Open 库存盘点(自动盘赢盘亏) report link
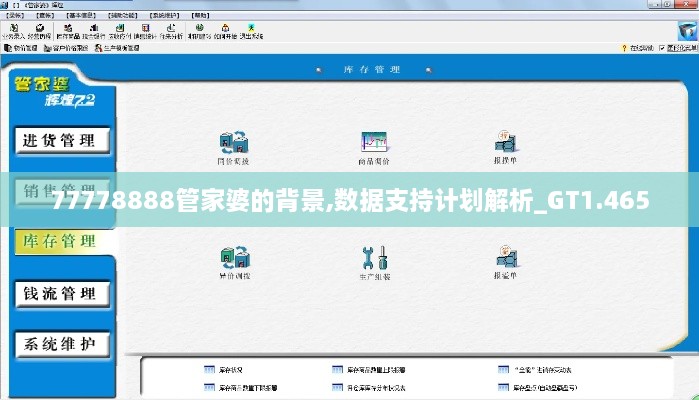Screen dimensions: 699x400 tap(537, 388)
